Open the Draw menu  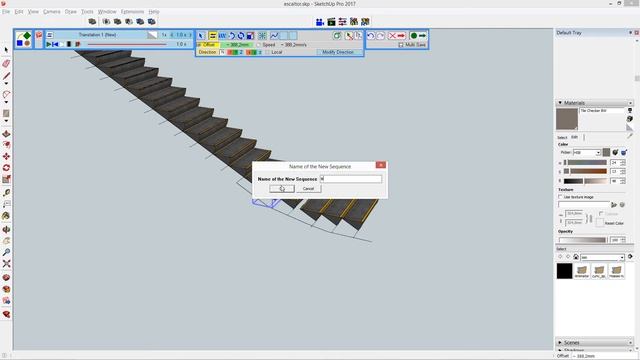point(71,12)
